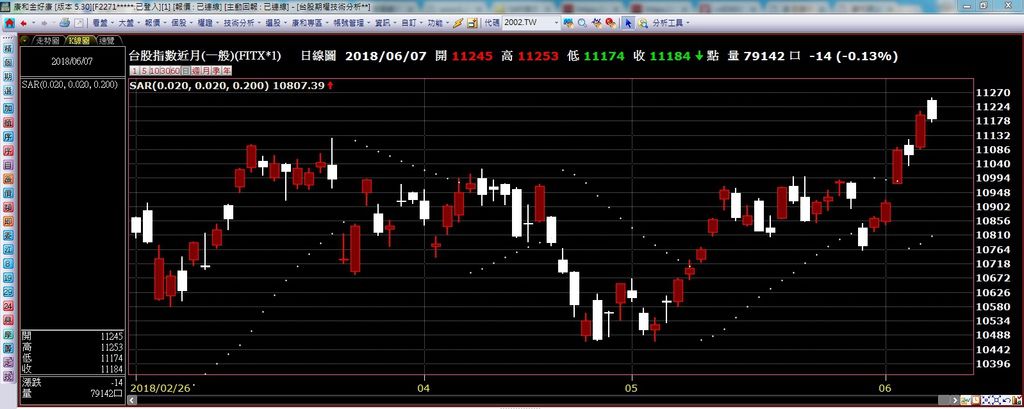1024x409 pixels.
Task: Click the 24 sidebar icon
Action: (8, 306)
